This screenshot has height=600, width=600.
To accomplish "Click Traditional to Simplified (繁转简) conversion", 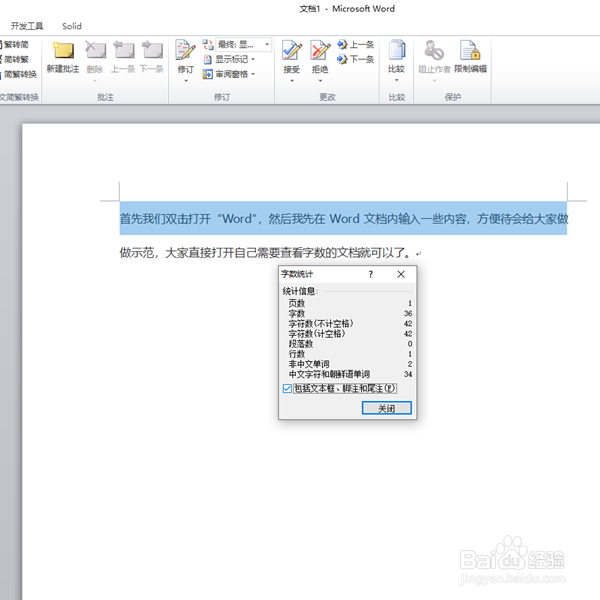I will point(15,44).
